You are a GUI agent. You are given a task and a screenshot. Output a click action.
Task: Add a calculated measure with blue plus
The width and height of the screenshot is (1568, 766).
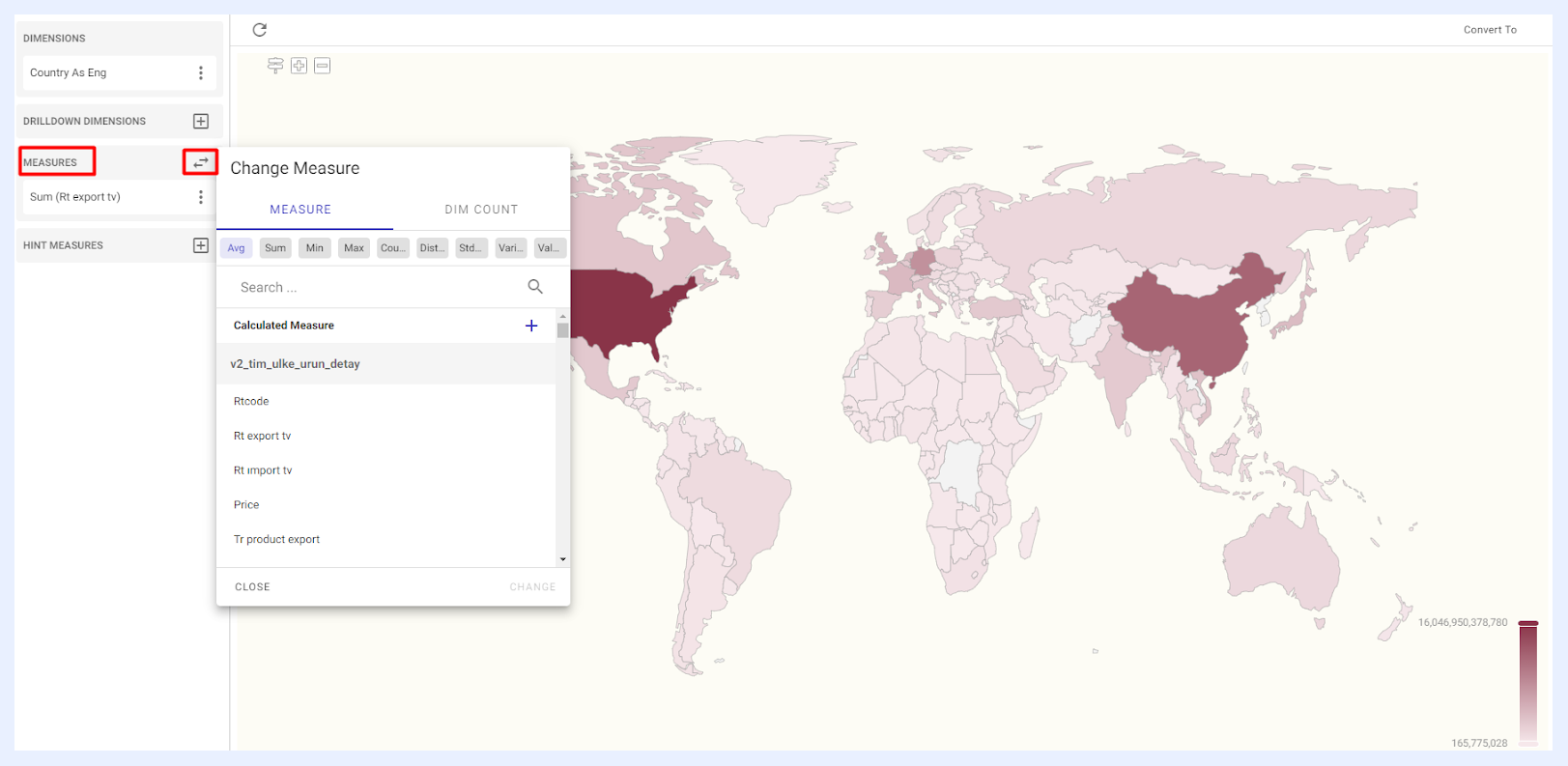tap(531, 326)
